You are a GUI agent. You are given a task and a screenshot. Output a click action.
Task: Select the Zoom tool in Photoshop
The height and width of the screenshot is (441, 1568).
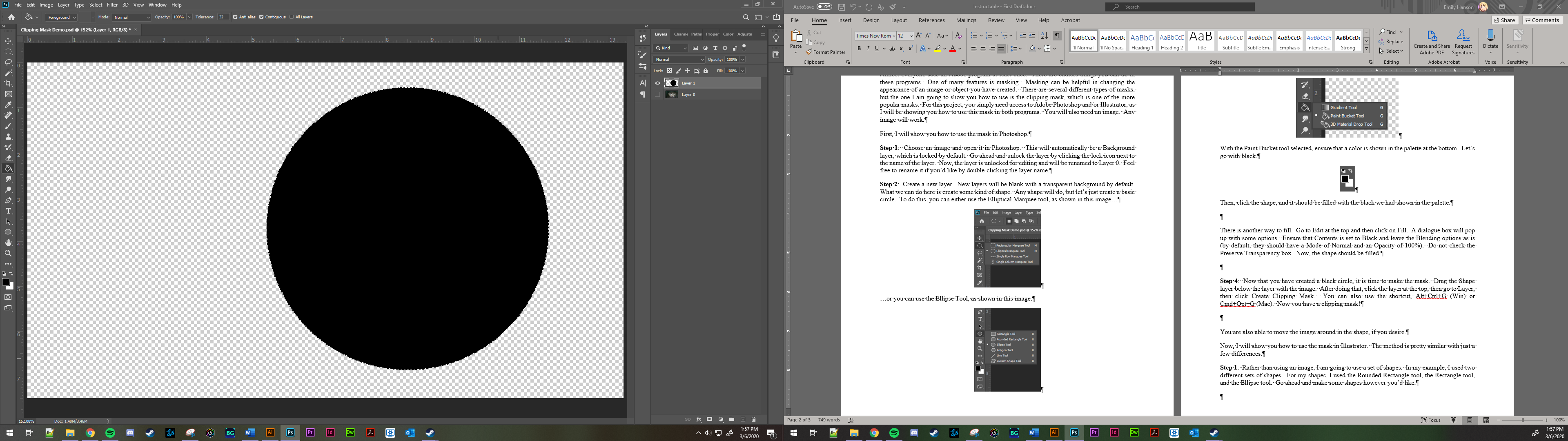[x=9, y=254]
